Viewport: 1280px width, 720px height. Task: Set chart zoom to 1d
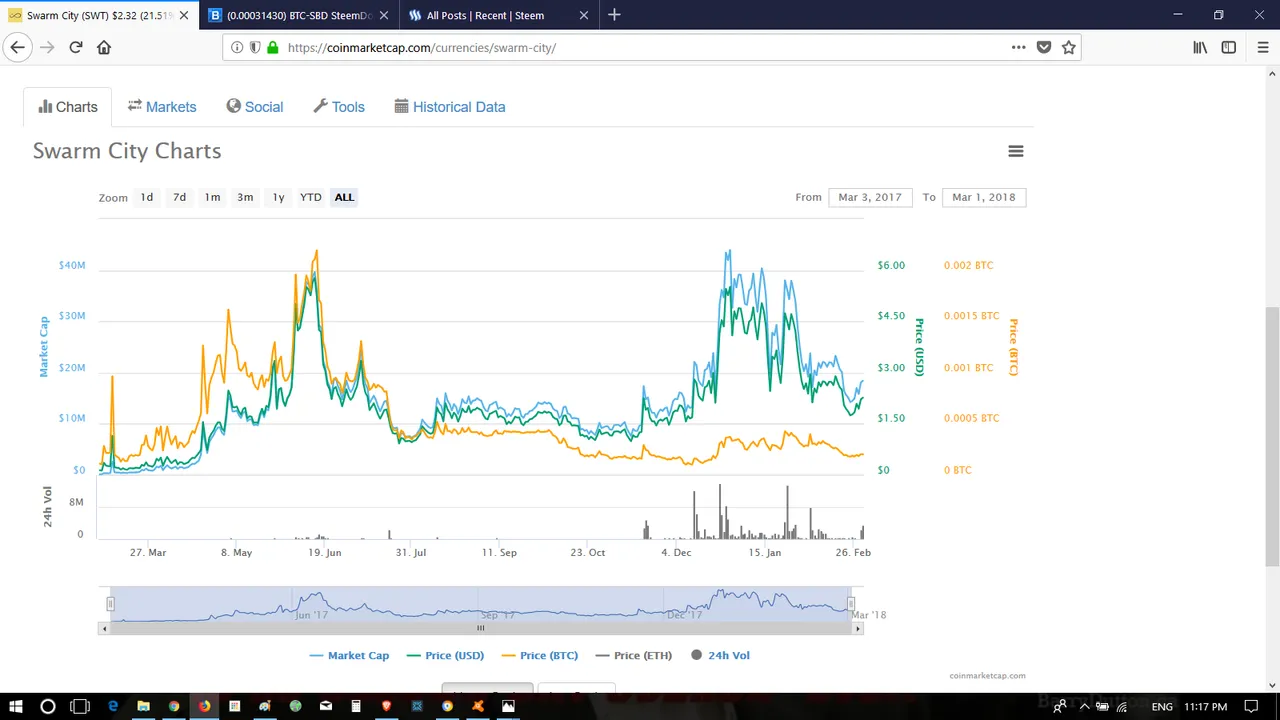point(147,197)
